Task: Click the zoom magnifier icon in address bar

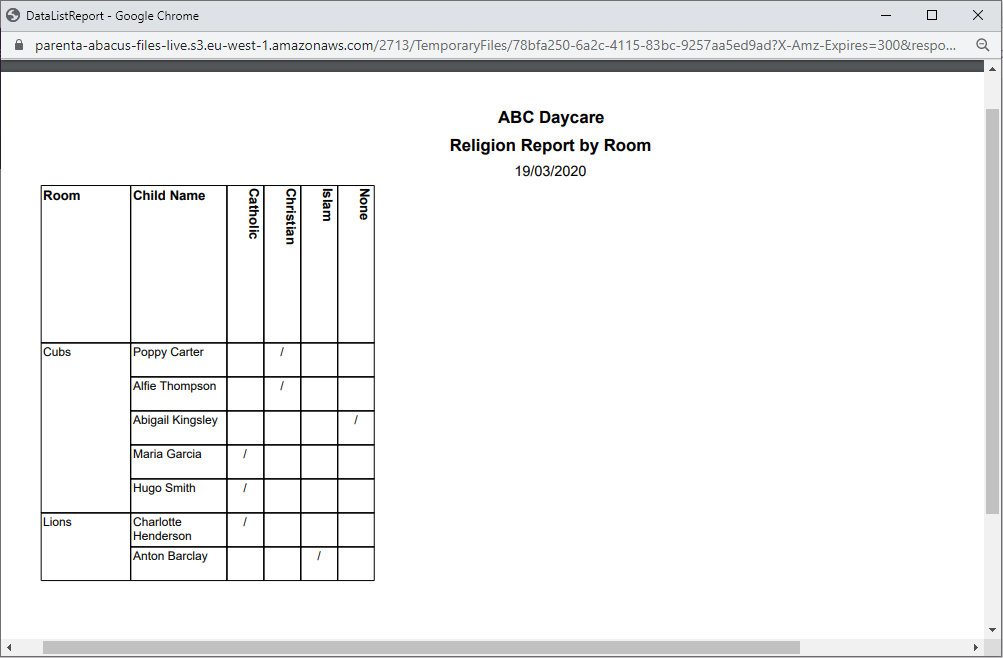Action: click(983, 45)
